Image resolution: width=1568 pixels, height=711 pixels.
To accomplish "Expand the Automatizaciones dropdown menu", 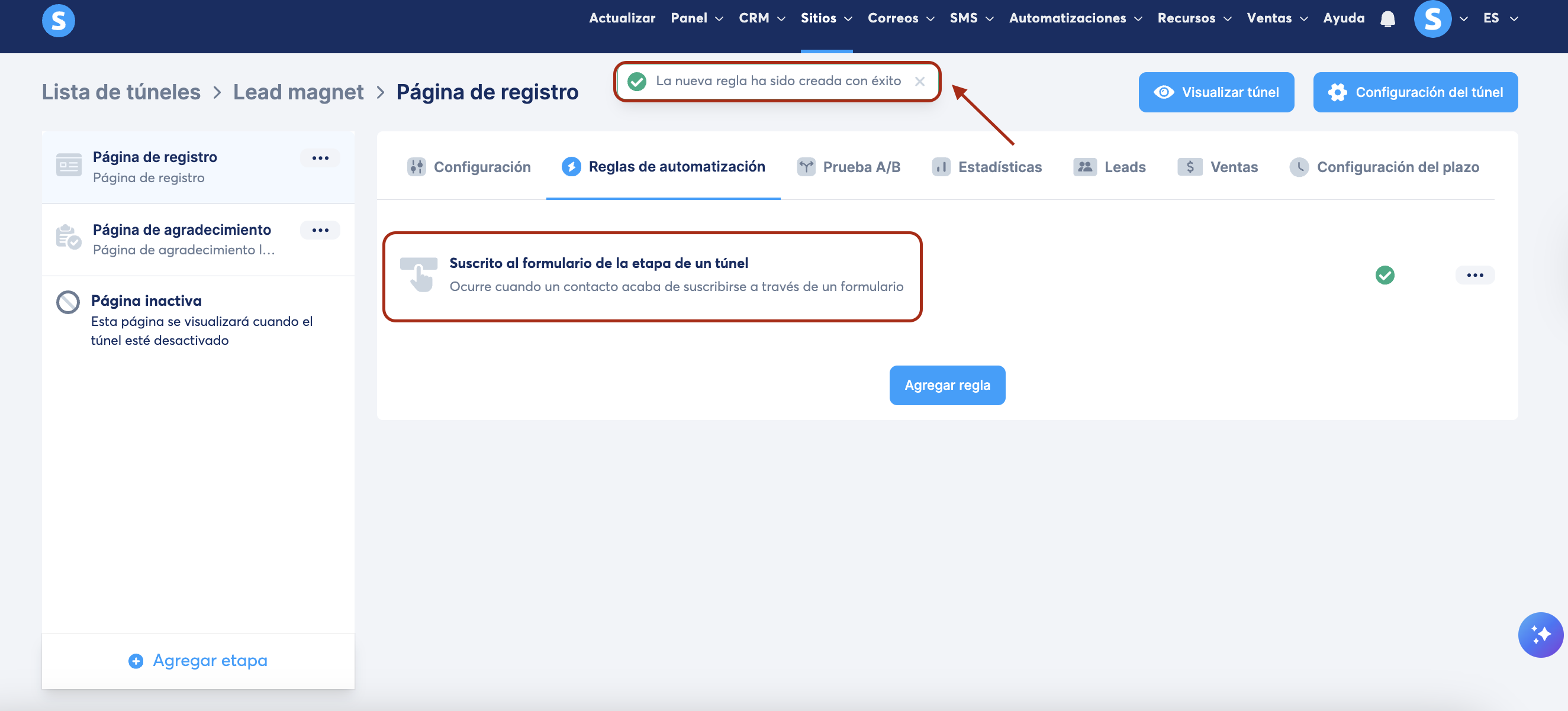I will point(1074,18).
